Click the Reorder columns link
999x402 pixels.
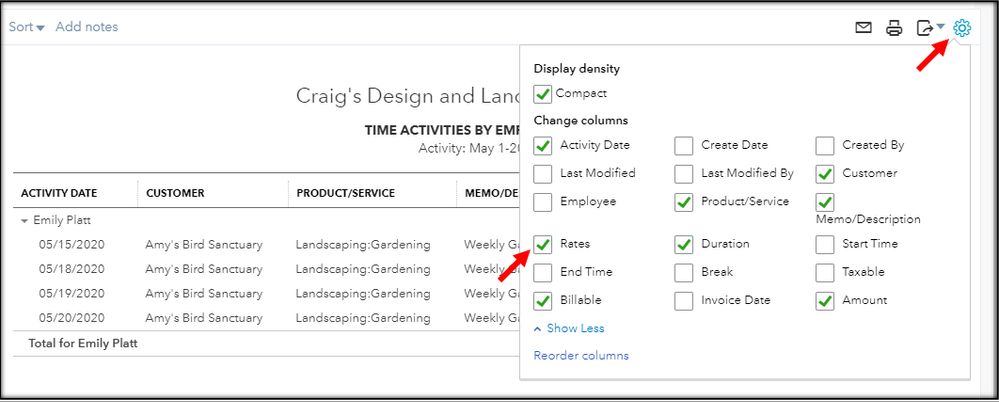[x=581, y=355]
